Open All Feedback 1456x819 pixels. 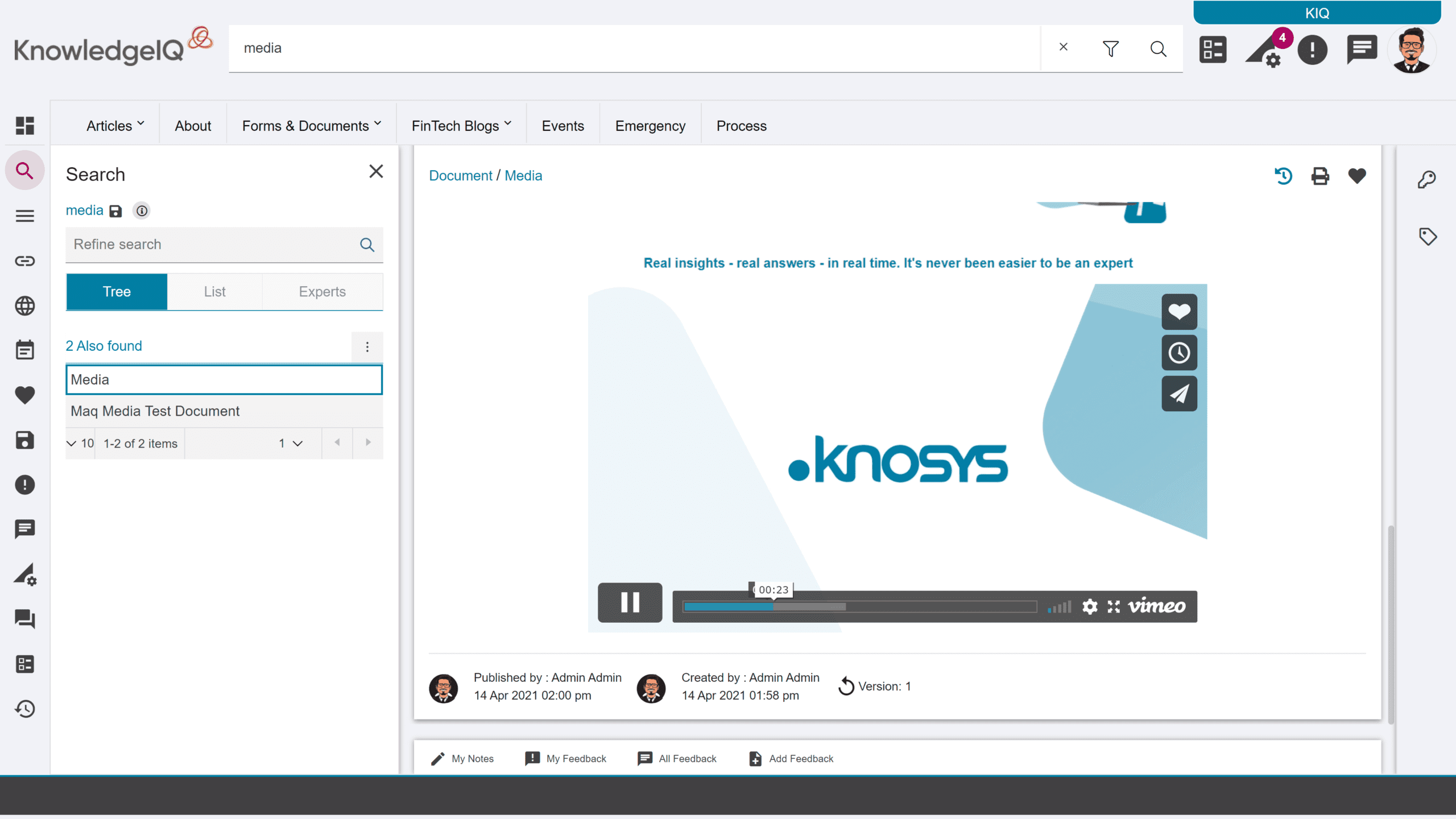click(x=677, y=759)
